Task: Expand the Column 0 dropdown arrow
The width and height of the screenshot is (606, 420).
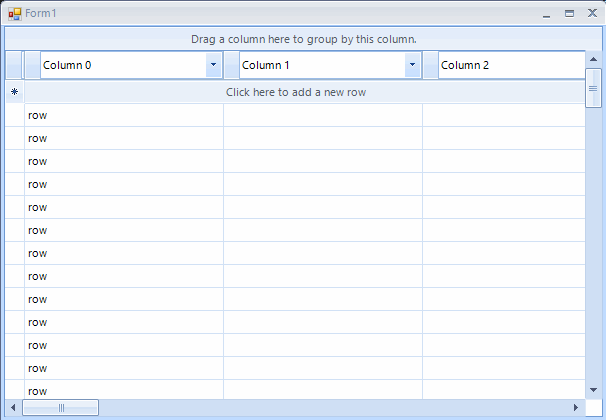Action: 213,65
